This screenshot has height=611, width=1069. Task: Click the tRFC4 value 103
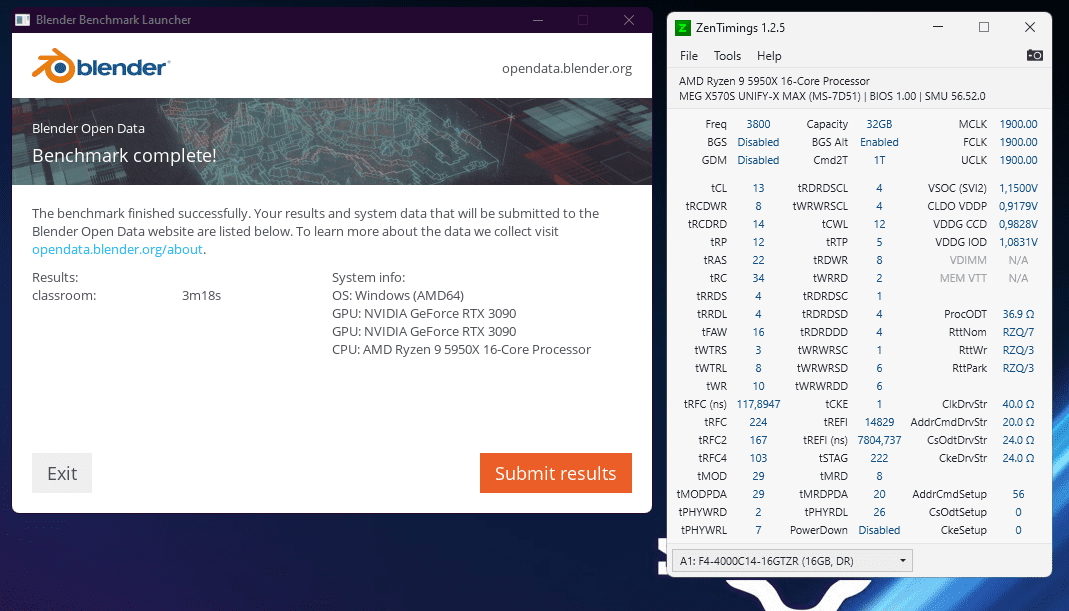758,458
